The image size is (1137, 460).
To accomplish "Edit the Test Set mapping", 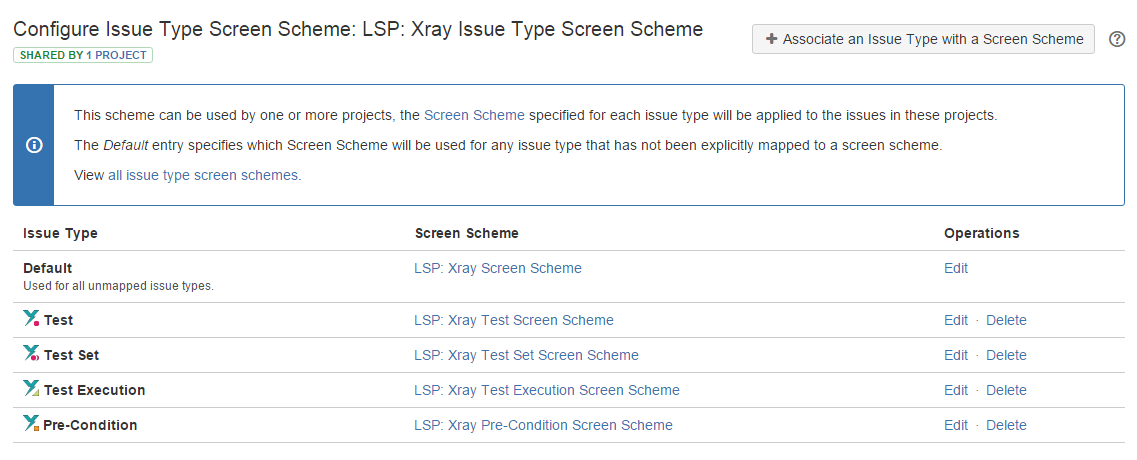I will coord(956,355).
